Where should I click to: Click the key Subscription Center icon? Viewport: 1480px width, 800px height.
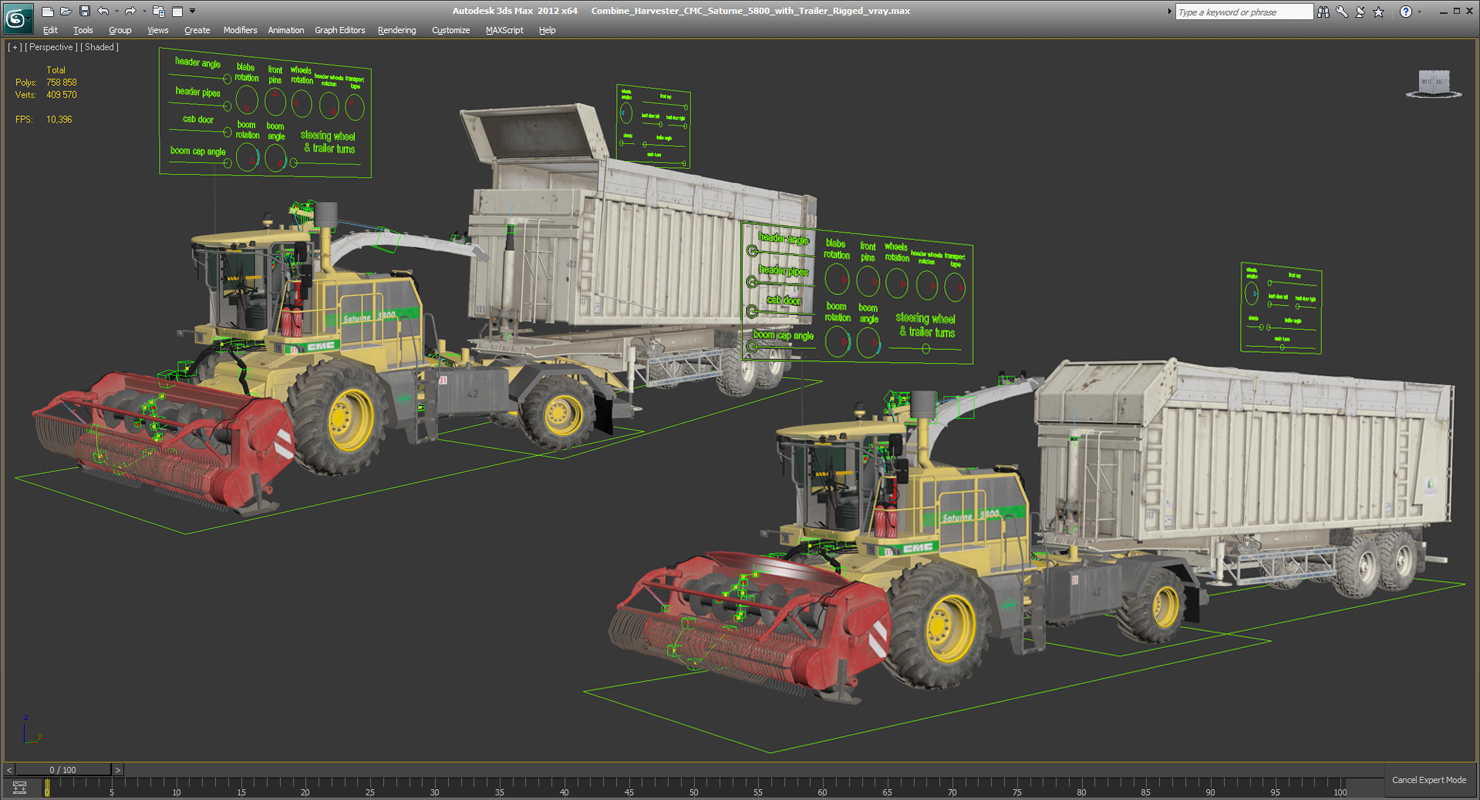tap(1342, 12)
